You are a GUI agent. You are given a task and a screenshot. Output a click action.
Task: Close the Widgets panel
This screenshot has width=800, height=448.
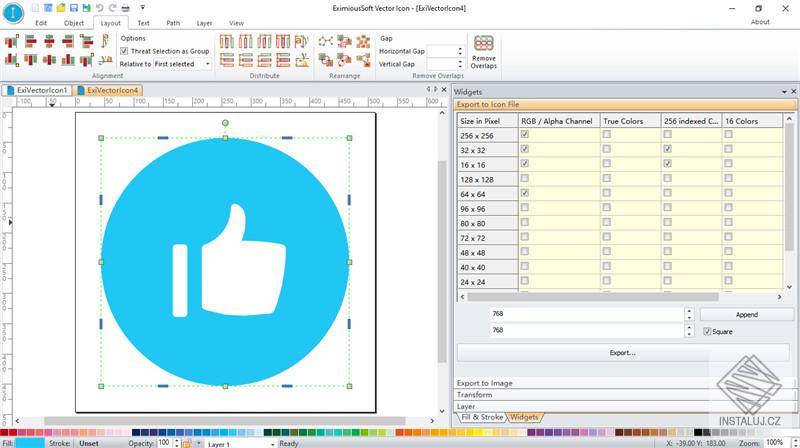pos(793,92)
